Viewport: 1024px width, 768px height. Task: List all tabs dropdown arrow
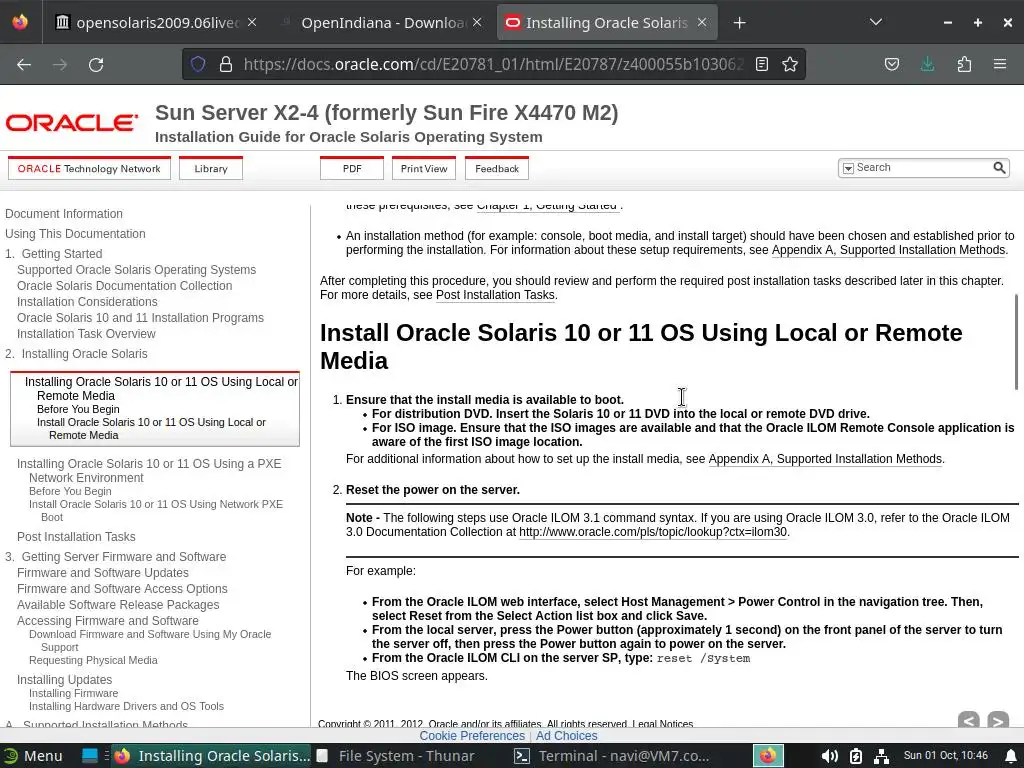click(876, 22)
